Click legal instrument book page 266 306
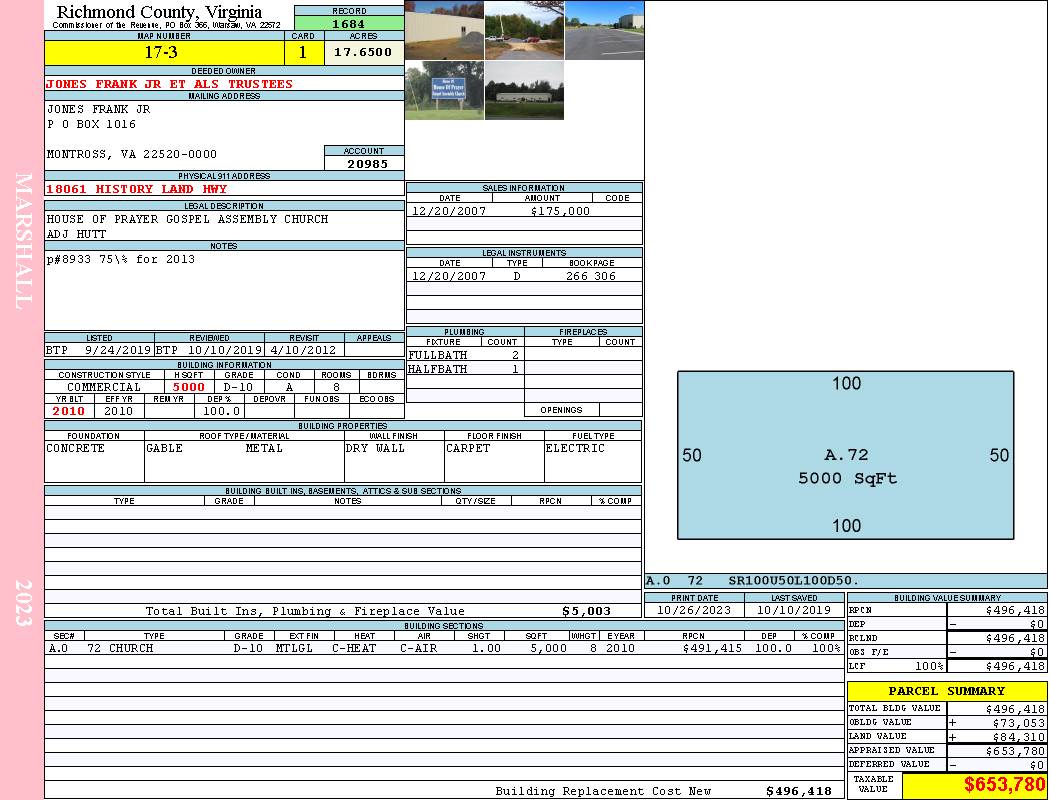The image size is (1050, 800). pos(591,276)
